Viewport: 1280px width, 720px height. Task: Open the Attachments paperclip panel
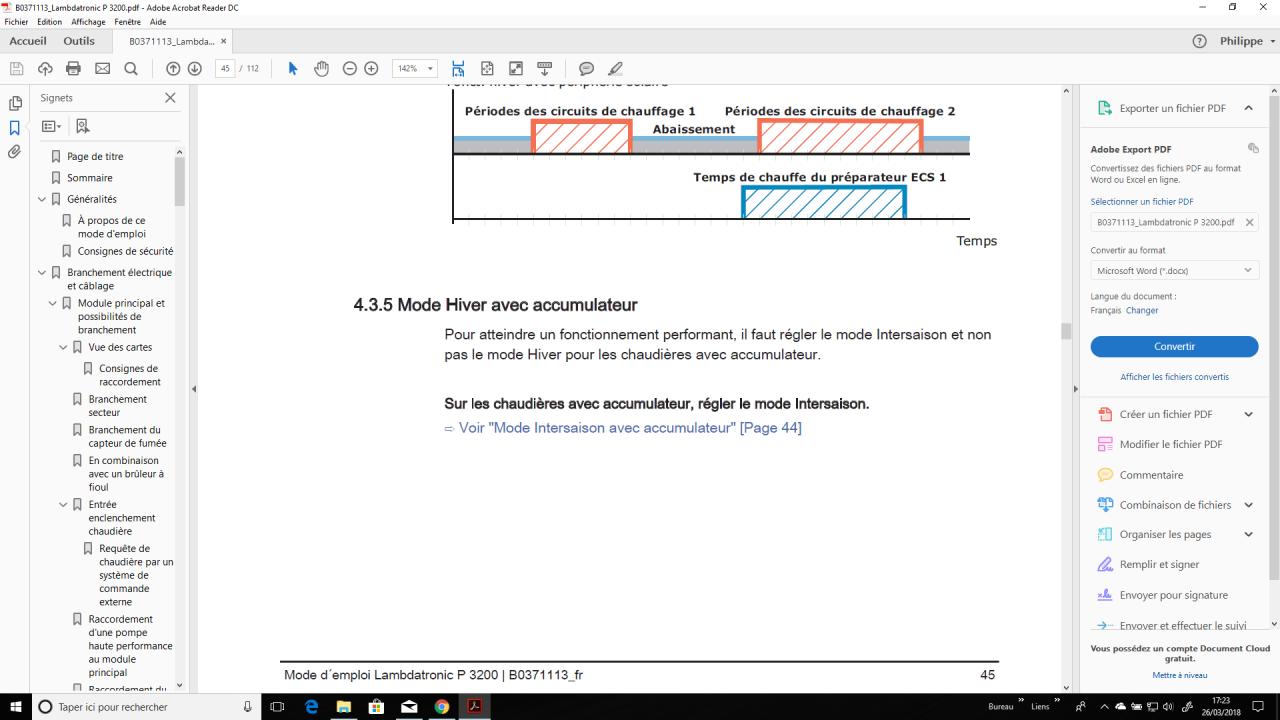15,152
